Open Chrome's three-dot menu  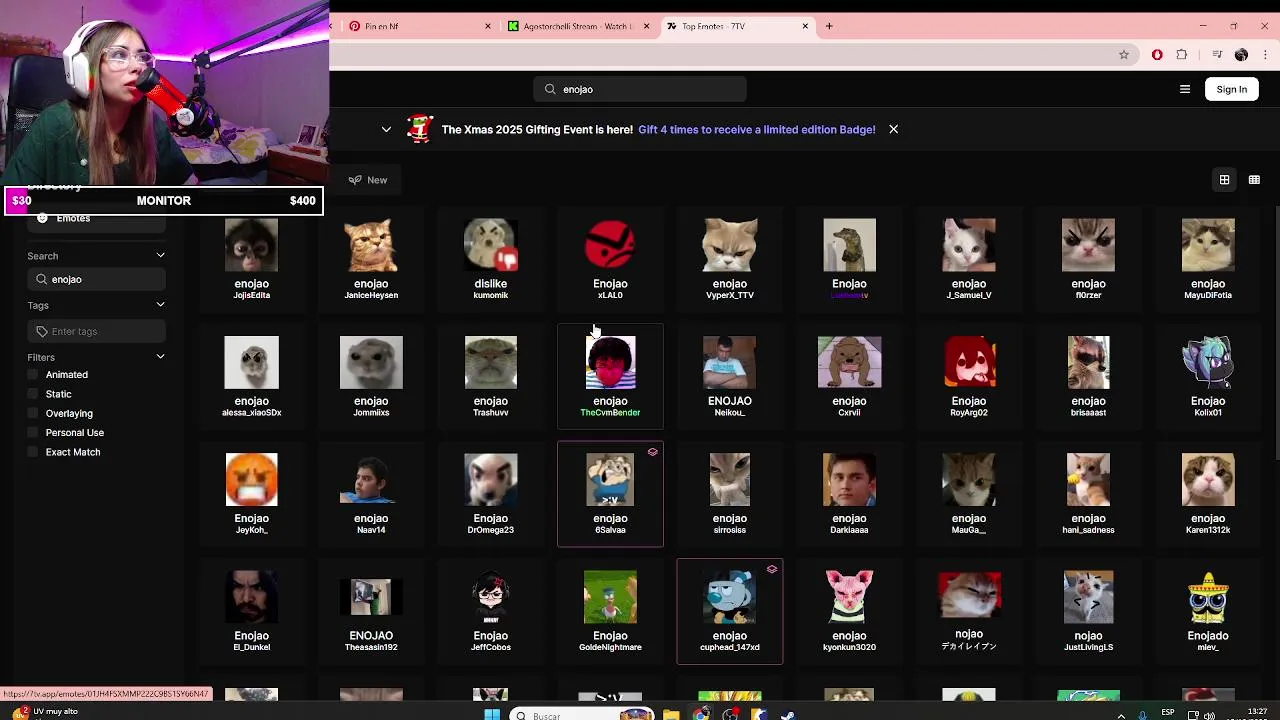click(x=1265, y=55)
